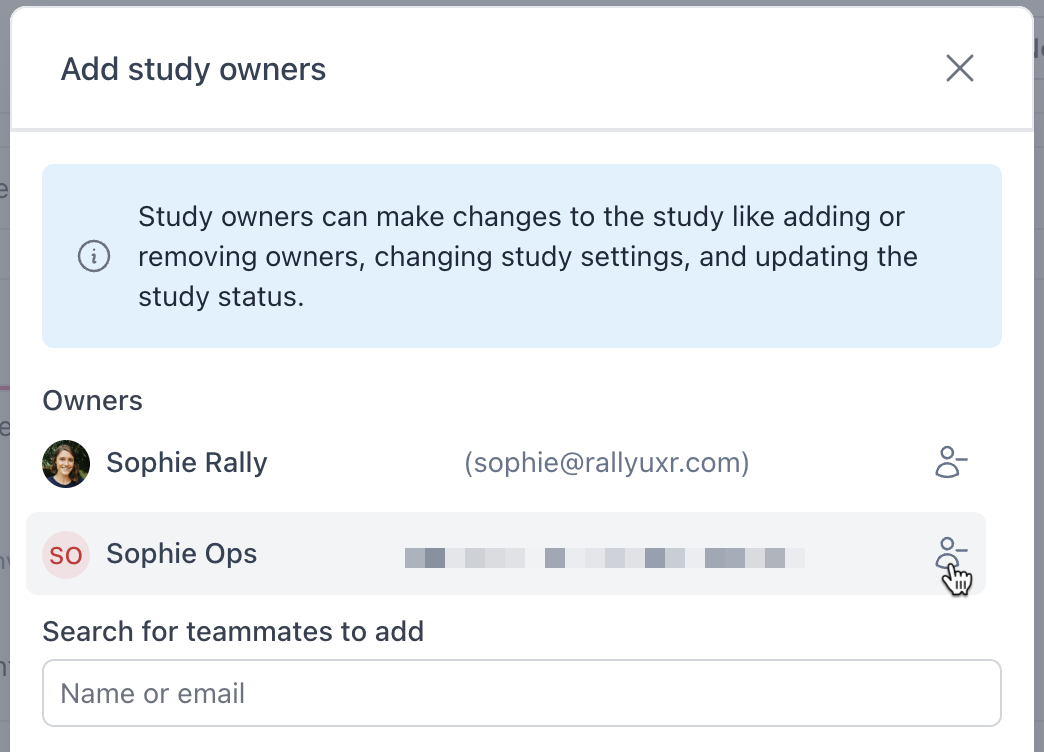
Task: Select the Sophie Ops owner name
Action: [x=181, y=554]
